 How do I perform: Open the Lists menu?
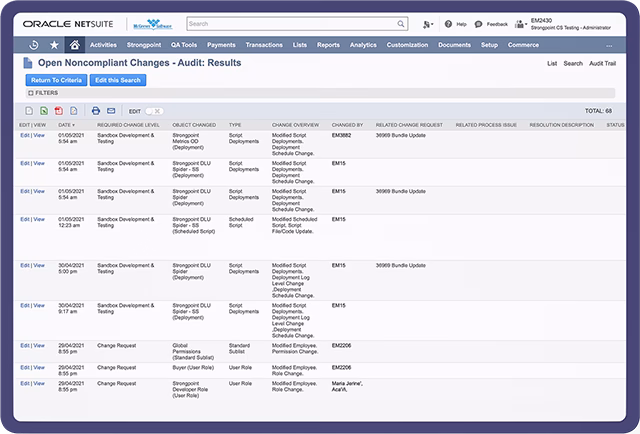300,45
